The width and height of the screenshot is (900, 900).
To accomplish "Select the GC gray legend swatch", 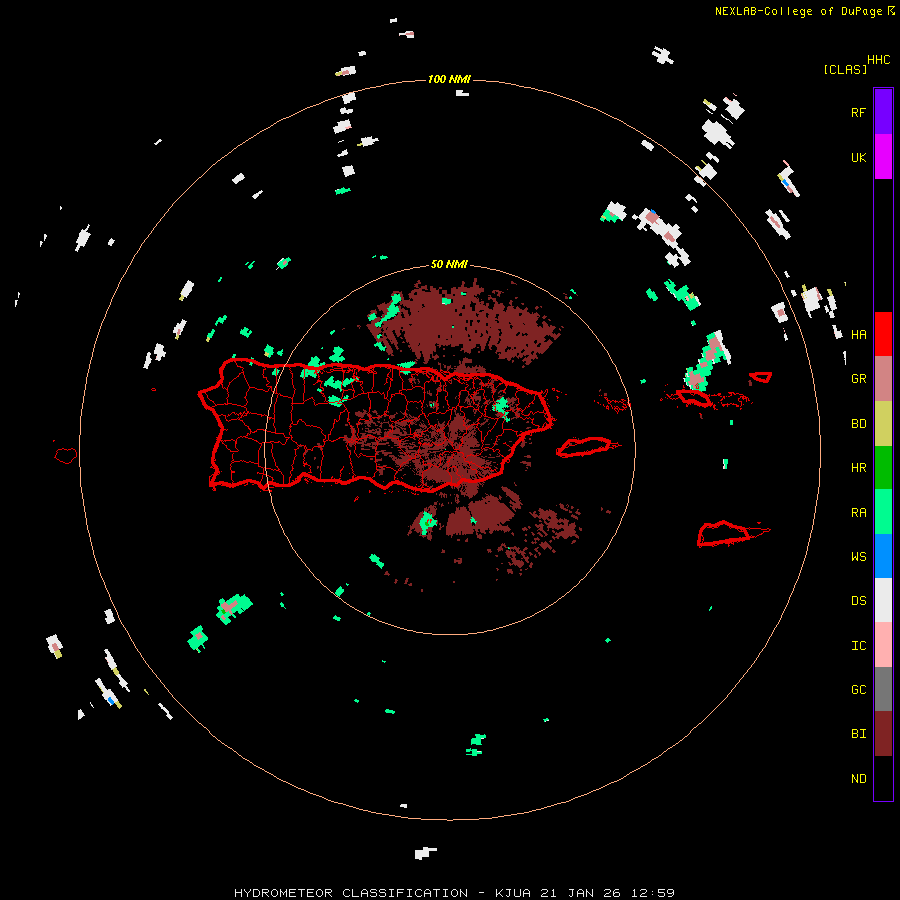I will click(883, 689).
